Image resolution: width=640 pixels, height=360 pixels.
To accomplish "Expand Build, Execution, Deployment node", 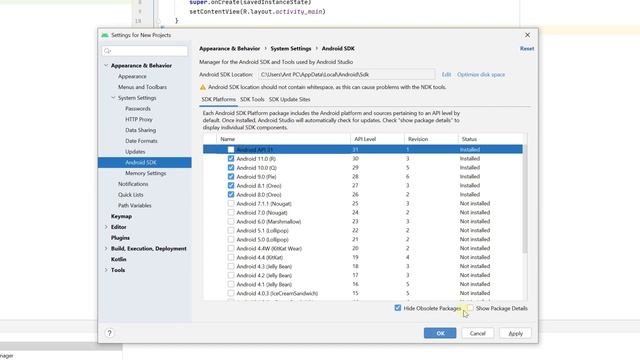I will [x=106, y=249].
